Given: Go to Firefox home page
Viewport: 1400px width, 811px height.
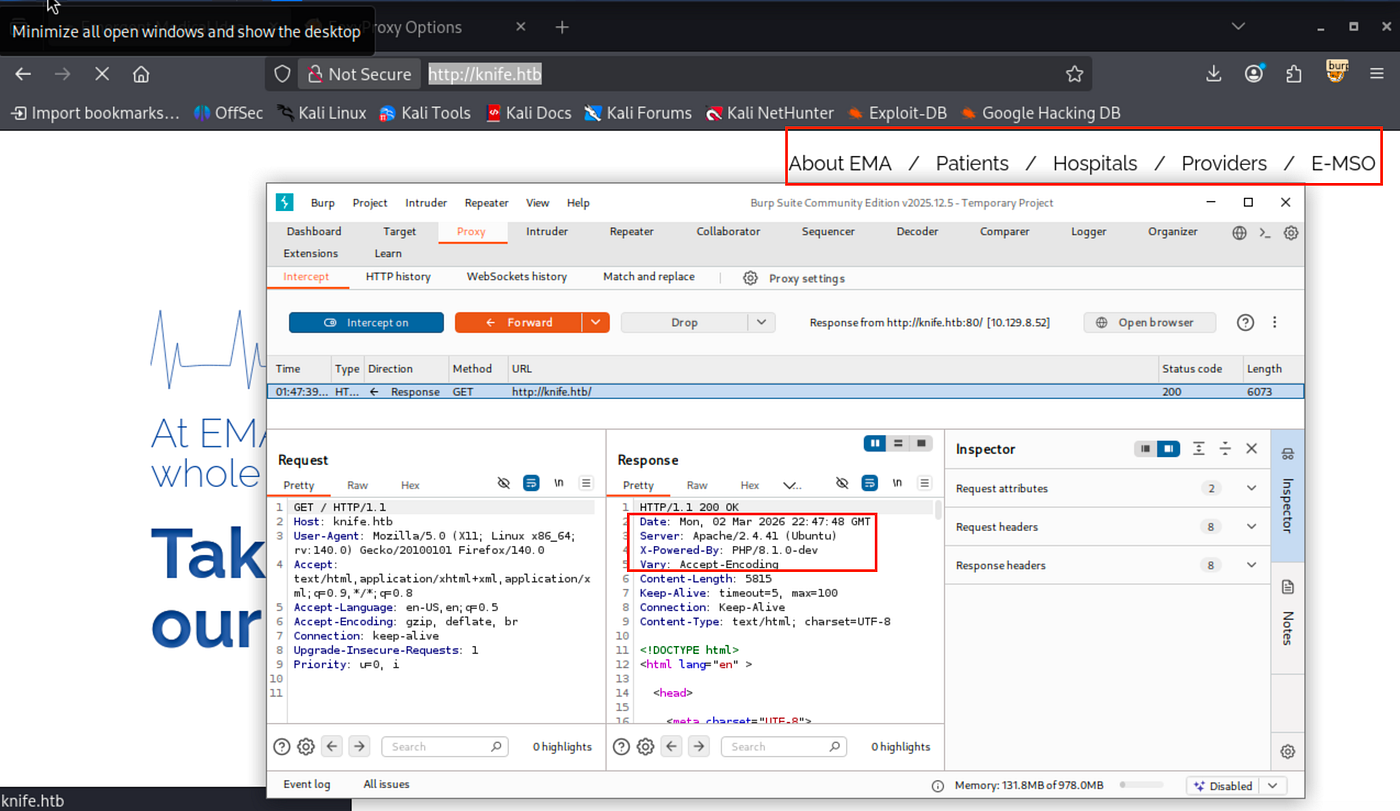Looking at the screenshot, I should (x=141, y=74).
